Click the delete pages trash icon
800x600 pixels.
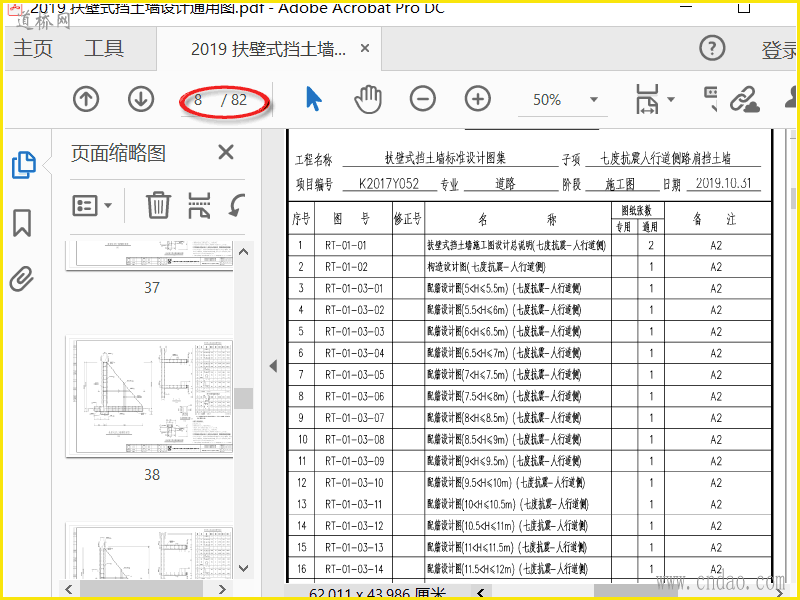(158, 205)
